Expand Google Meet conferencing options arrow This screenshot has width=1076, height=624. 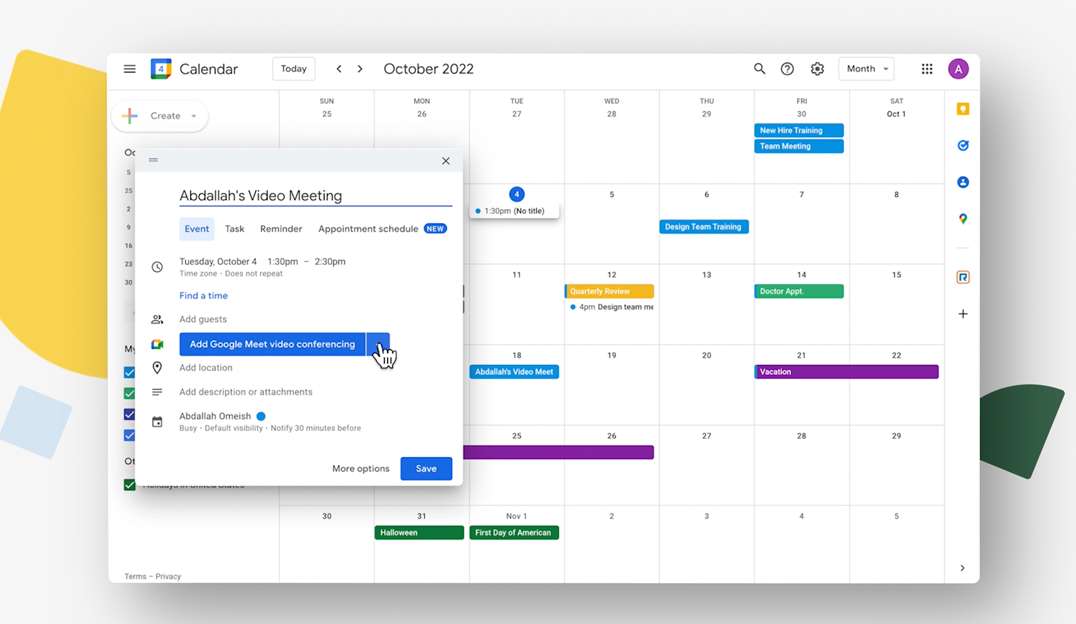378,344
